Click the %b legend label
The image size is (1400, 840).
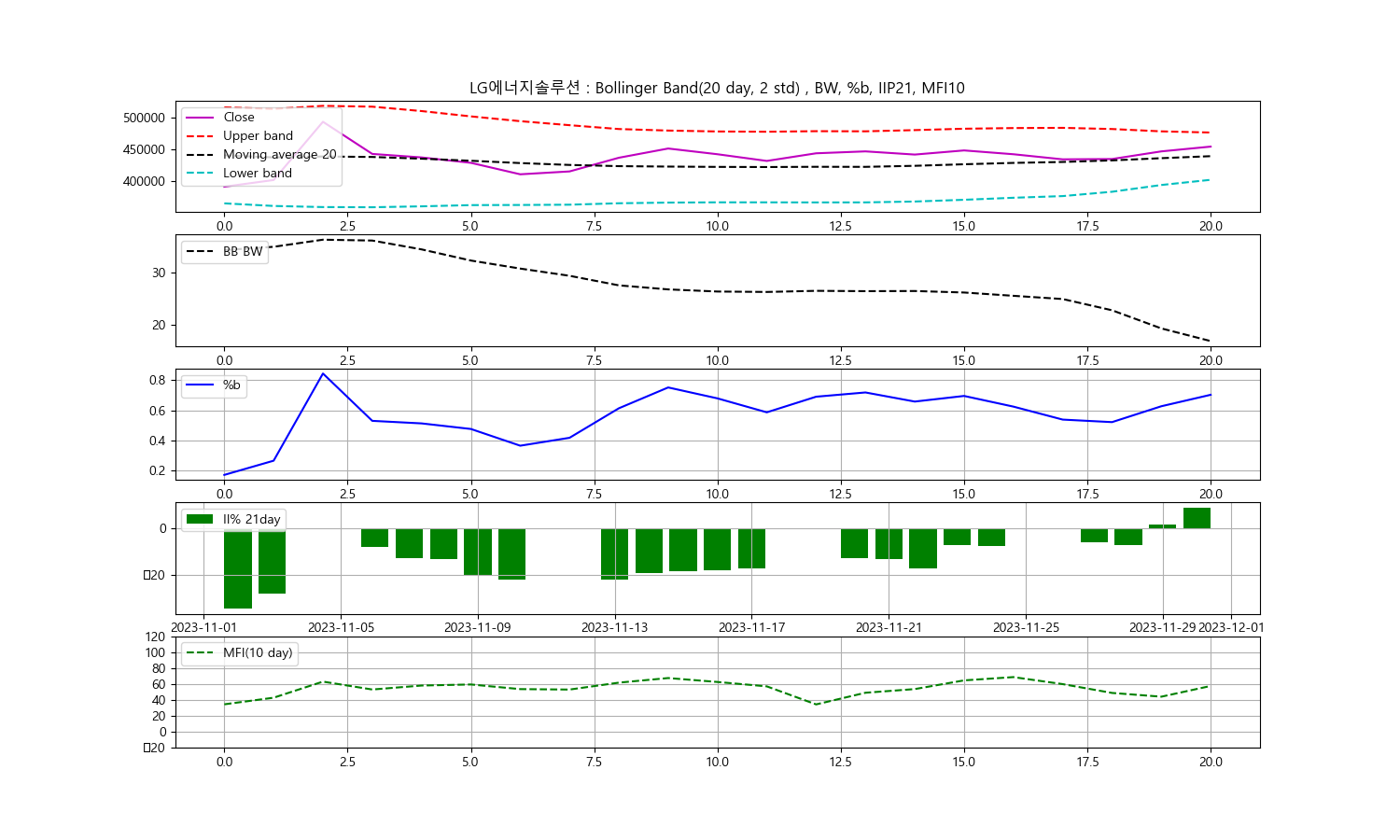point(231,385)
